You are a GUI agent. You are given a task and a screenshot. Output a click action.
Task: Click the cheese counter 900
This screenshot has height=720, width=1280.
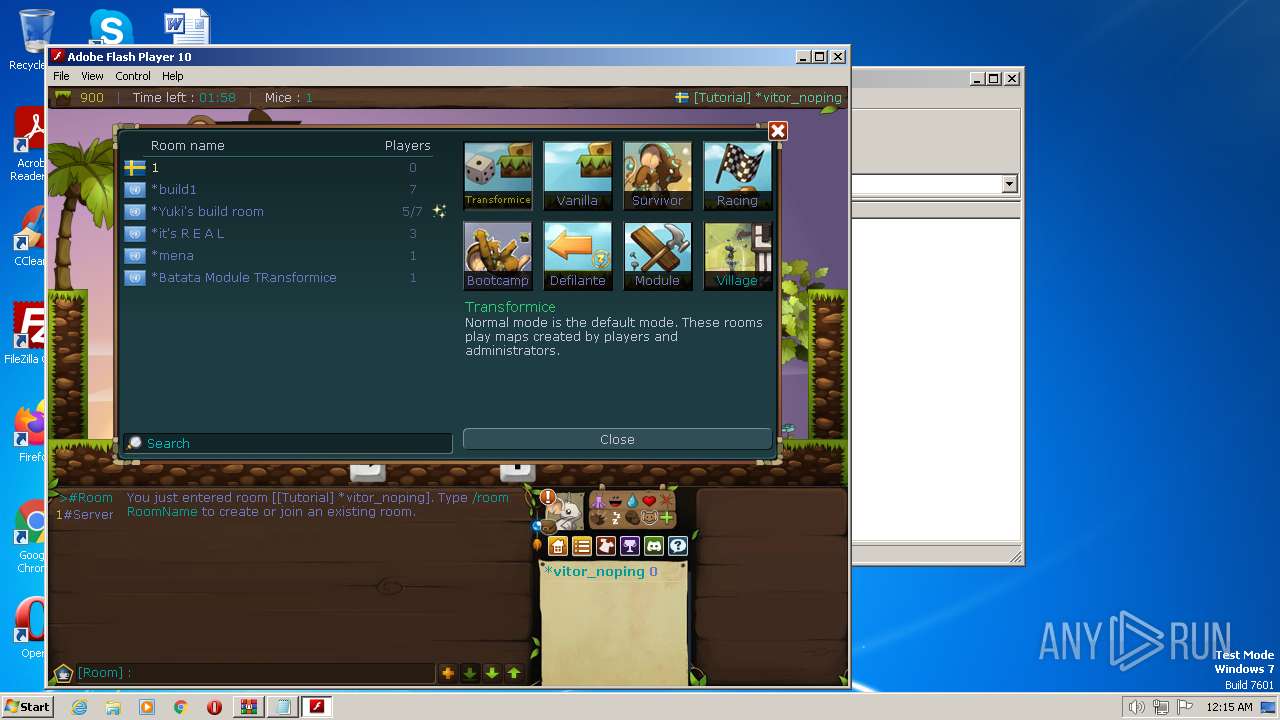tap(92, 97)
